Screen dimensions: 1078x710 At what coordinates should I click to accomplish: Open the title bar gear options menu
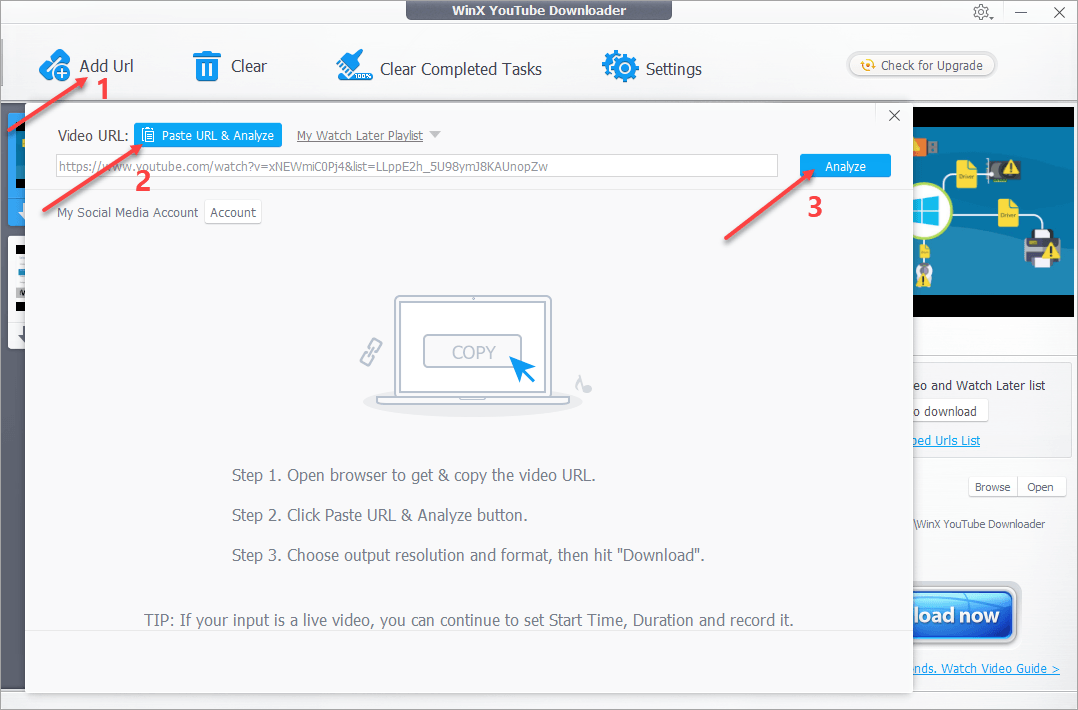[x=982, y=12]
